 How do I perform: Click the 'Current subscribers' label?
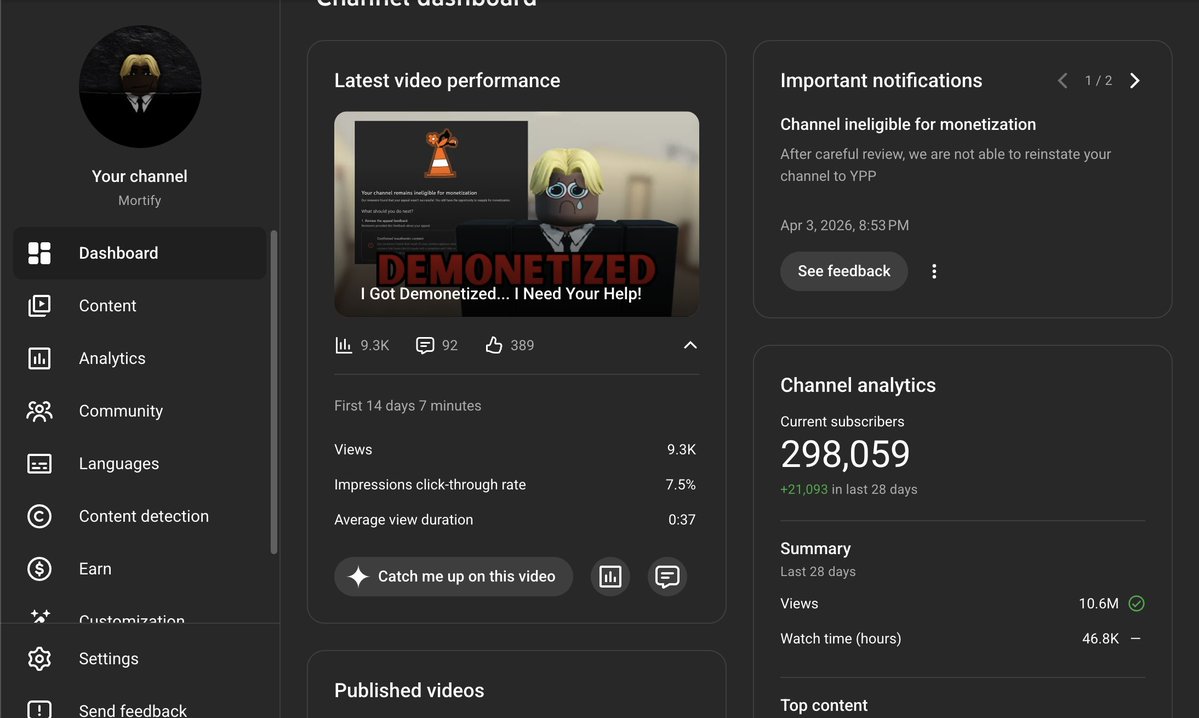(842, 422)
